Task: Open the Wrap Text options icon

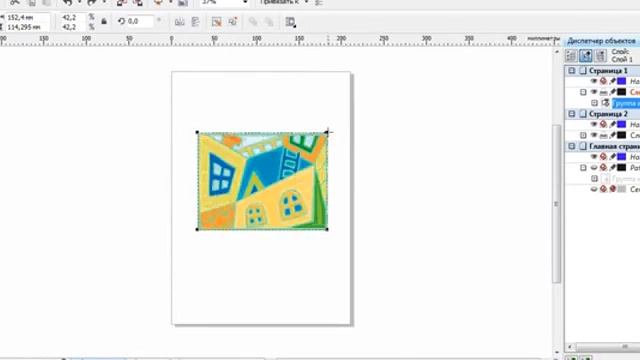Action: 290,22
